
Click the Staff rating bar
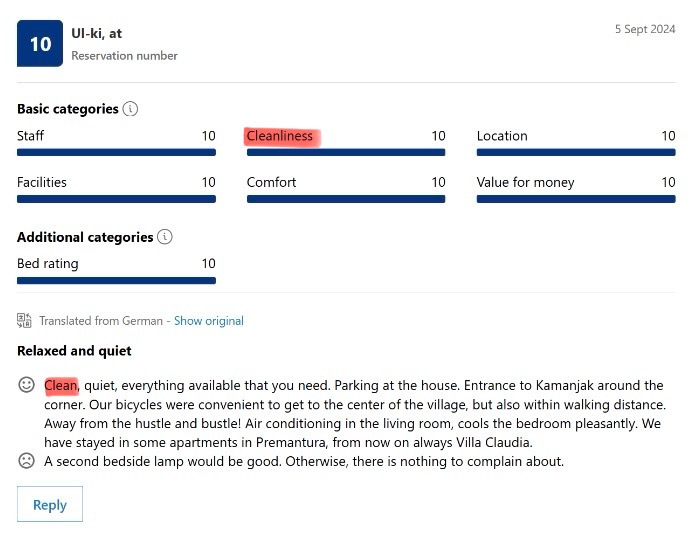[x=116, y=153]
